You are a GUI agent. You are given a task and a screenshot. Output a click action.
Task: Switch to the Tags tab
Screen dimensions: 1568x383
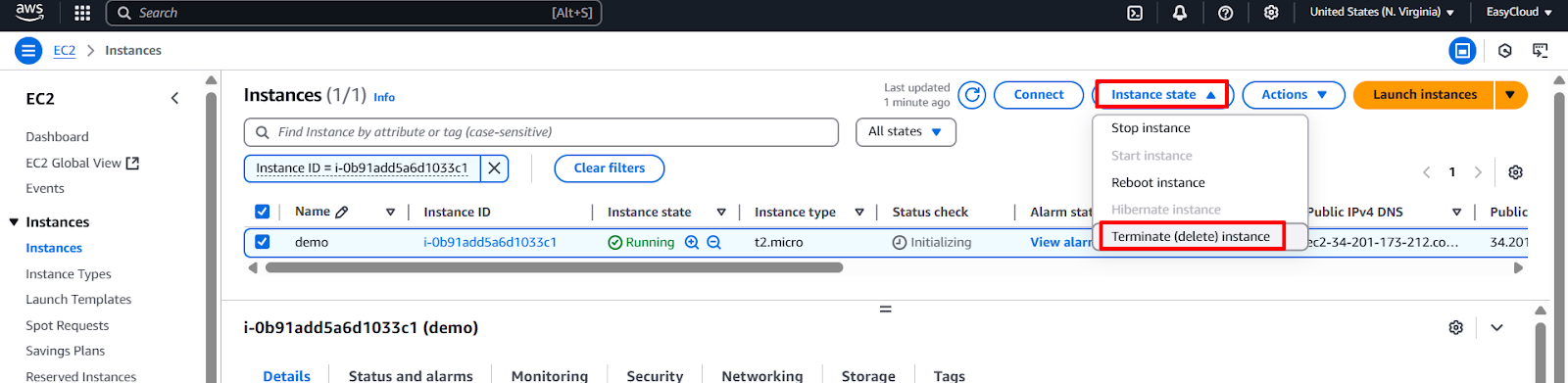(x=950, y=375)
